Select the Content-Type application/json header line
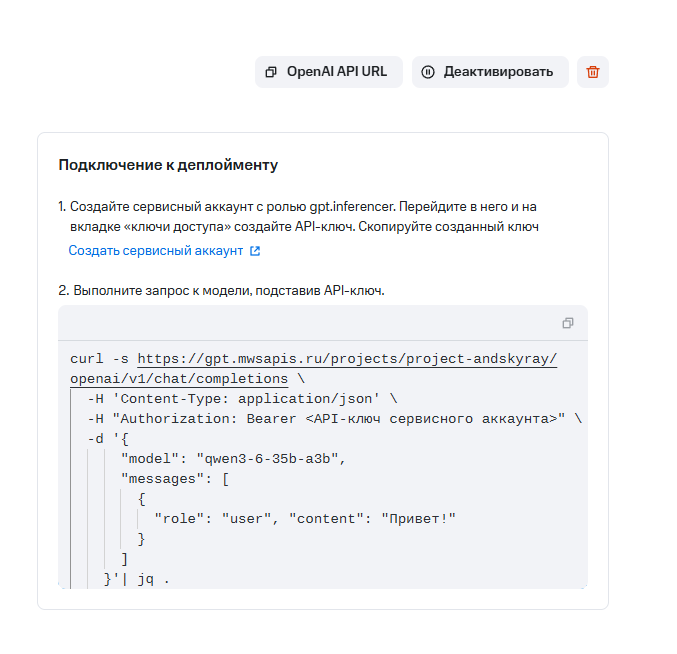 click(242, 398)
